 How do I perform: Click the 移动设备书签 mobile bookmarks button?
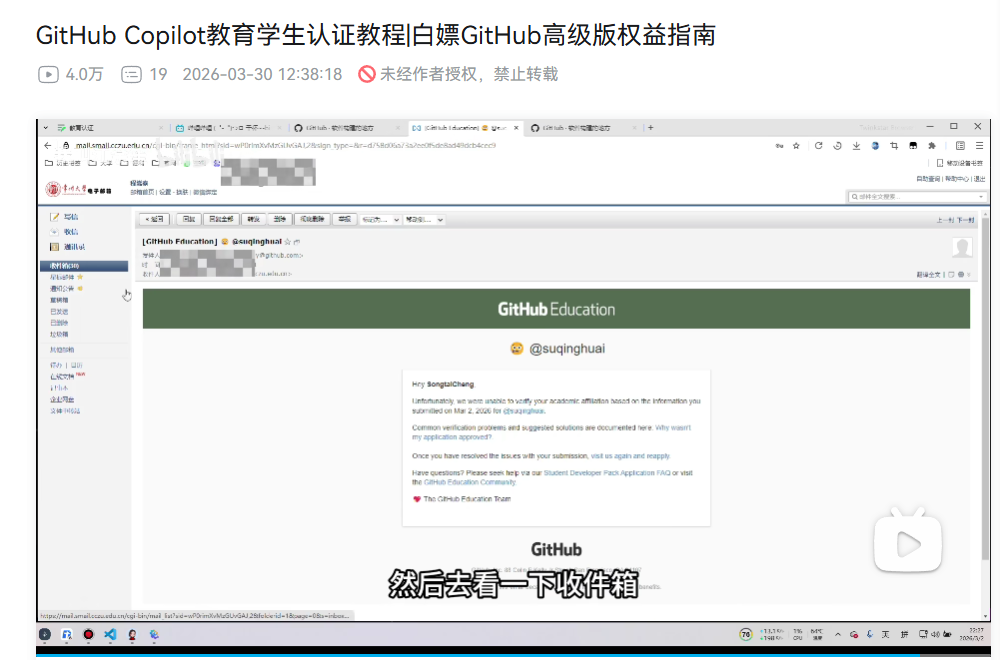[x=960, y=163]
